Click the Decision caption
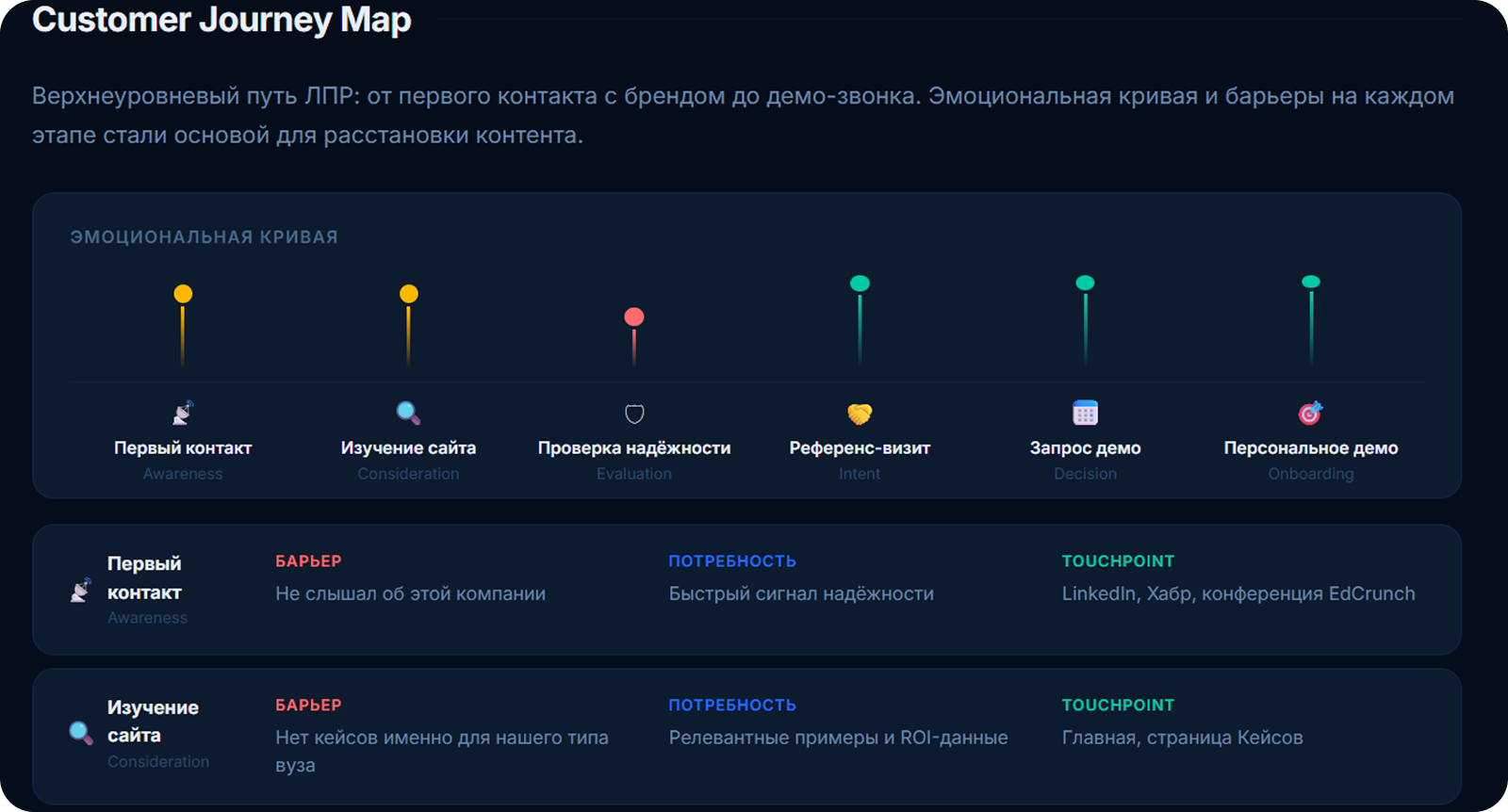The width and height of the screenshot is (1508, 812). click(1086, 474)
